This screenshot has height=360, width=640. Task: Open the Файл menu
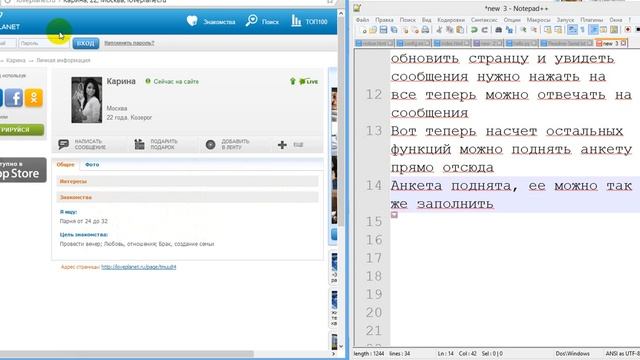click(362, 20)
